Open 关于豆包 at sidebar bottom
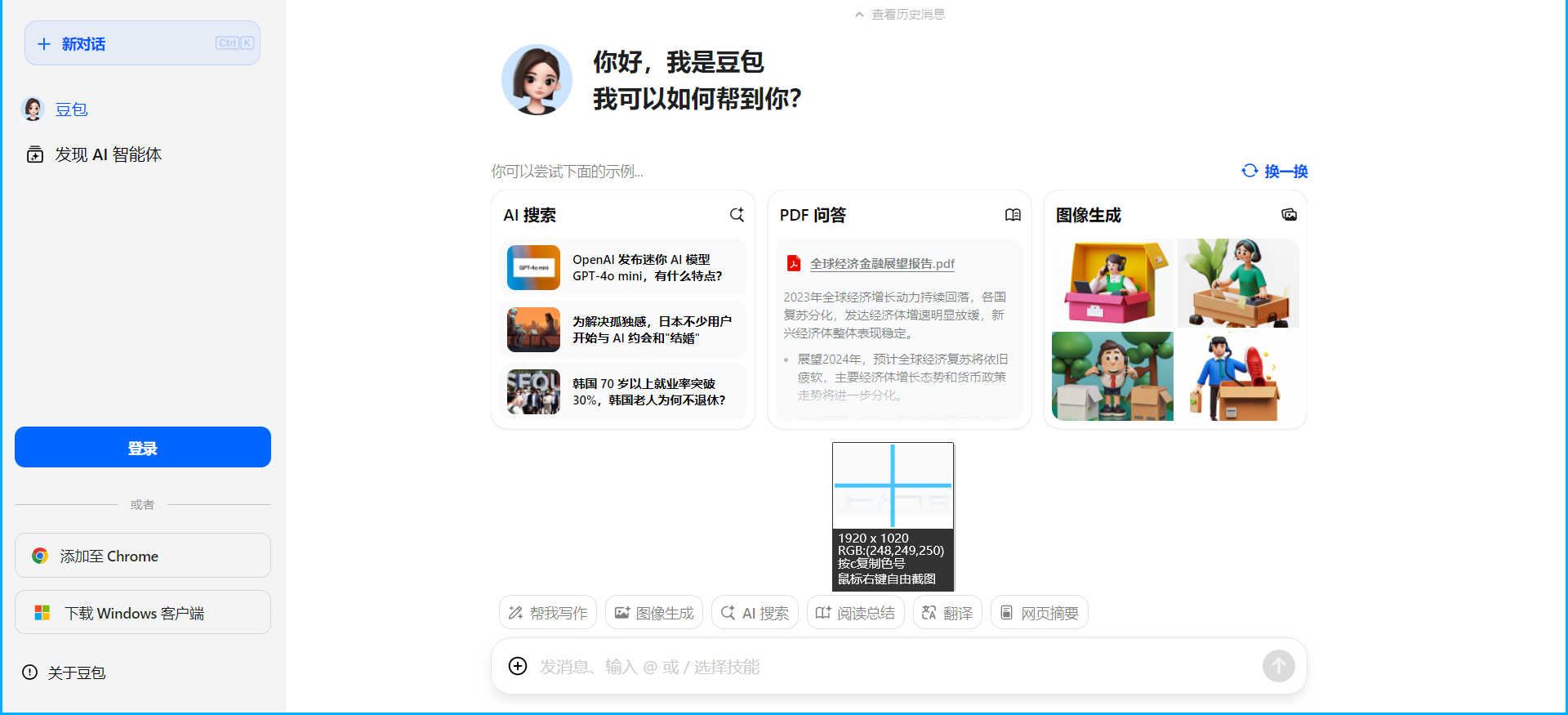This screenshot has height=715, width=1568. (x=76, y=673)
